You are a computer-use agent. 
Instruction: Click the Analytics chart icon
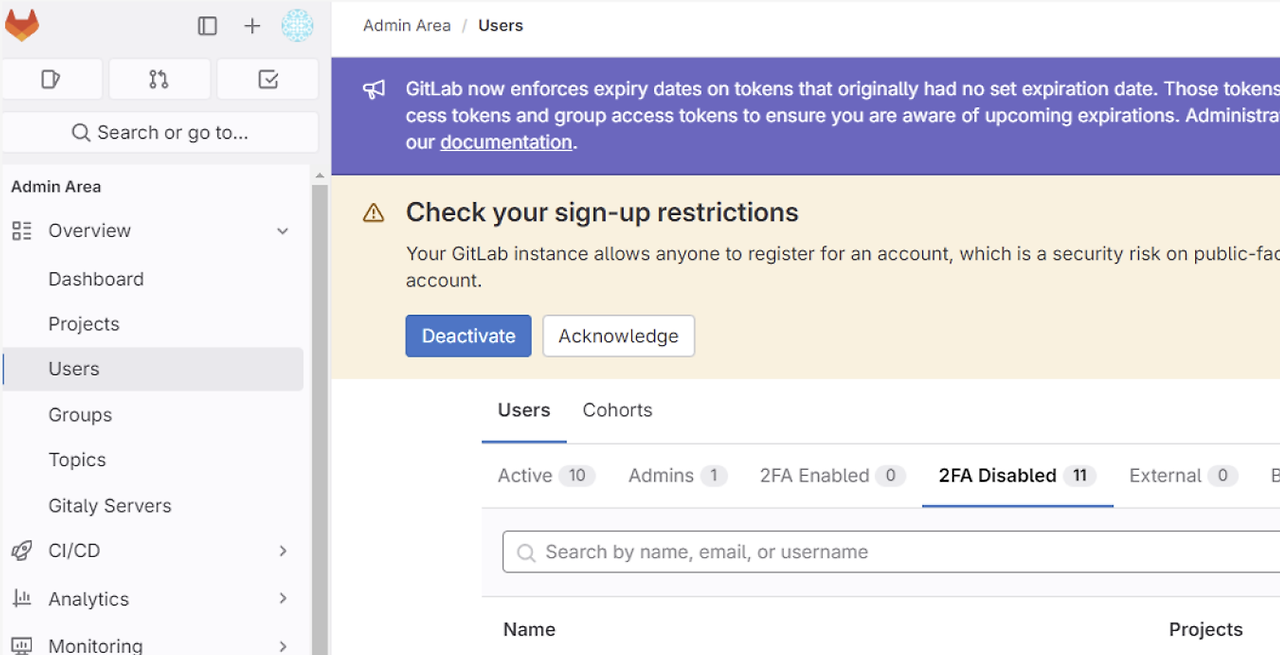[22, 598]
